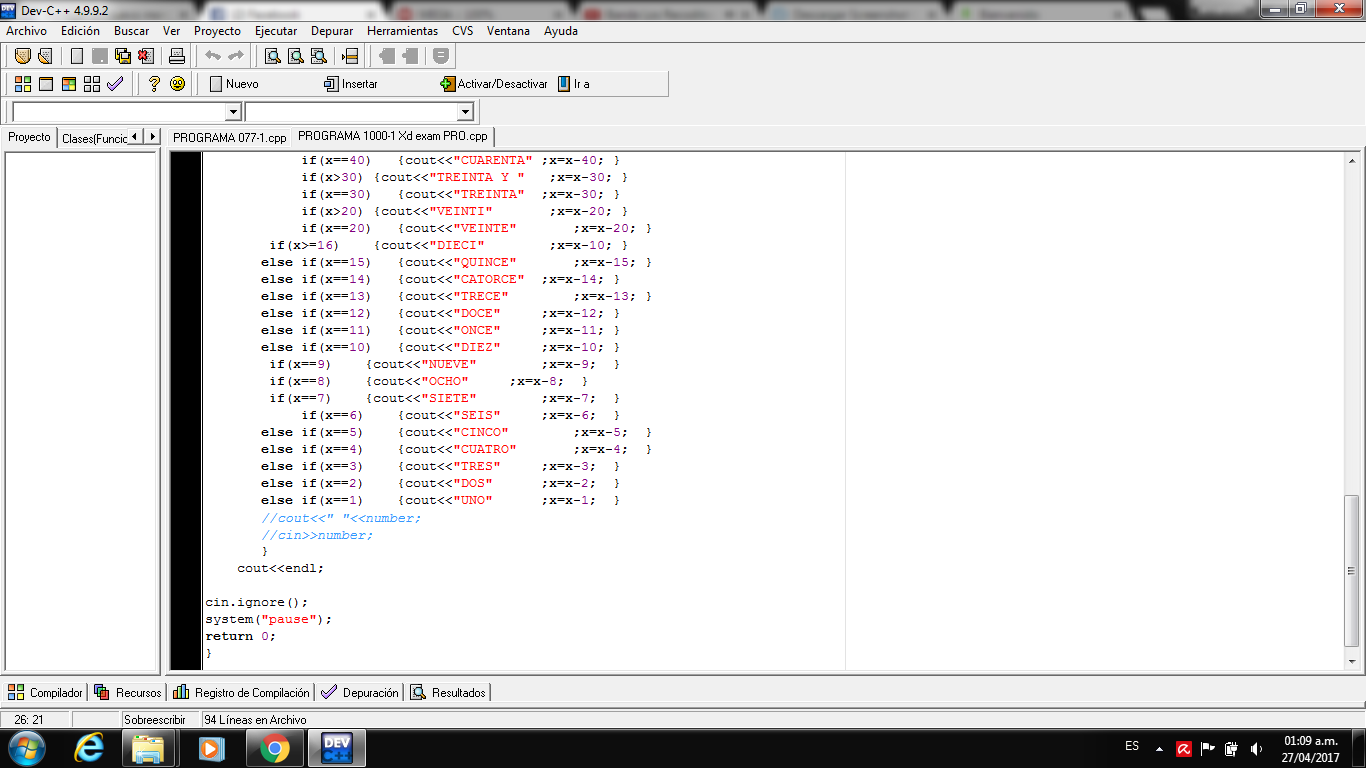Image resolution: width=1366 pixels, height=768 pixels.
Task: Click the Compile and Run icon
Action: tap(69, 84)
